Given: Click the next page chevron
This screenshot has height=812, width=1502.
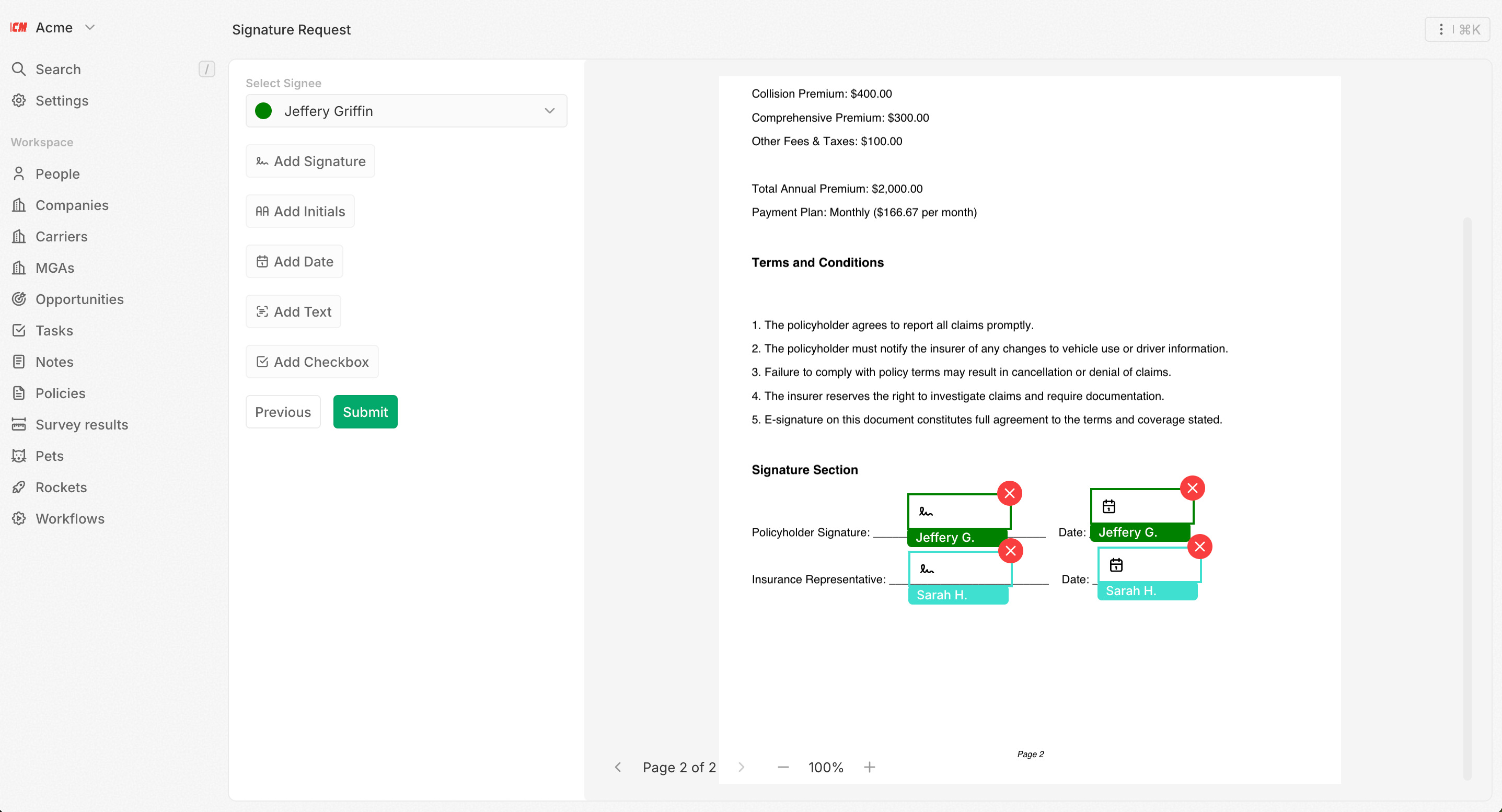Looking at the screenshot, I should 741,767.
